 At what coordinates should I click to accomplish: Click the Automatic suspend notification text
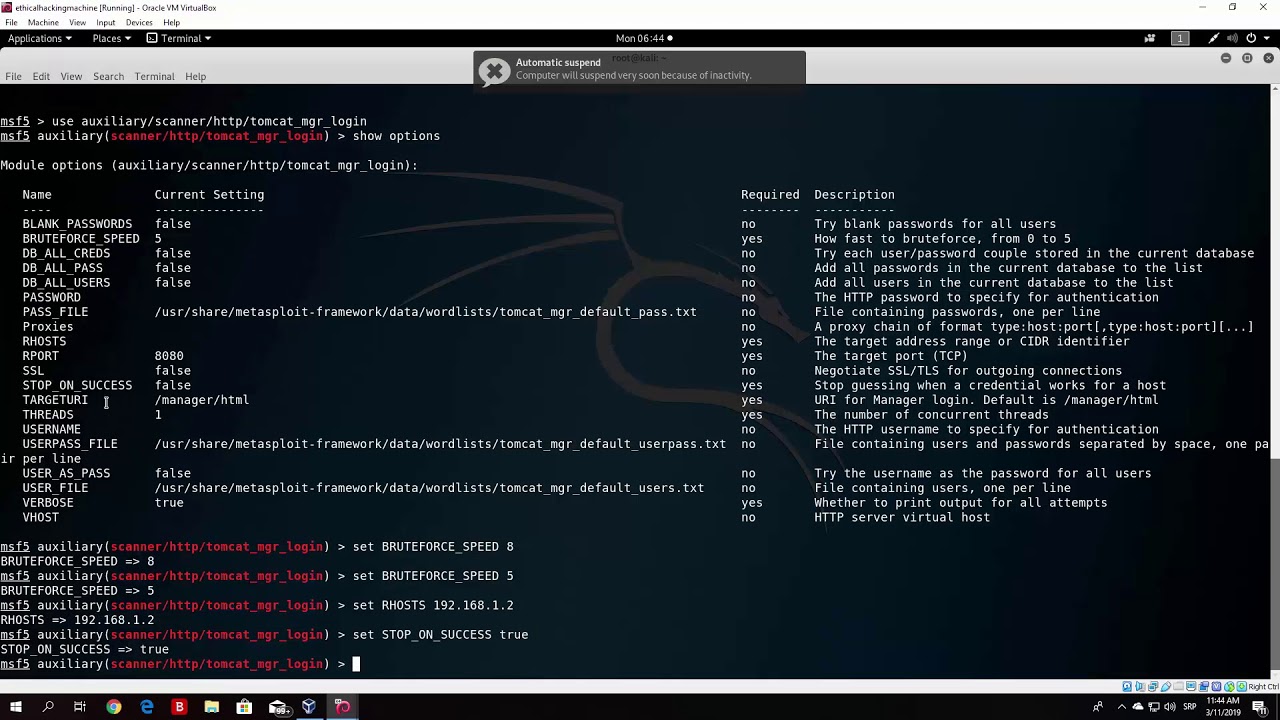click(633, 69)
